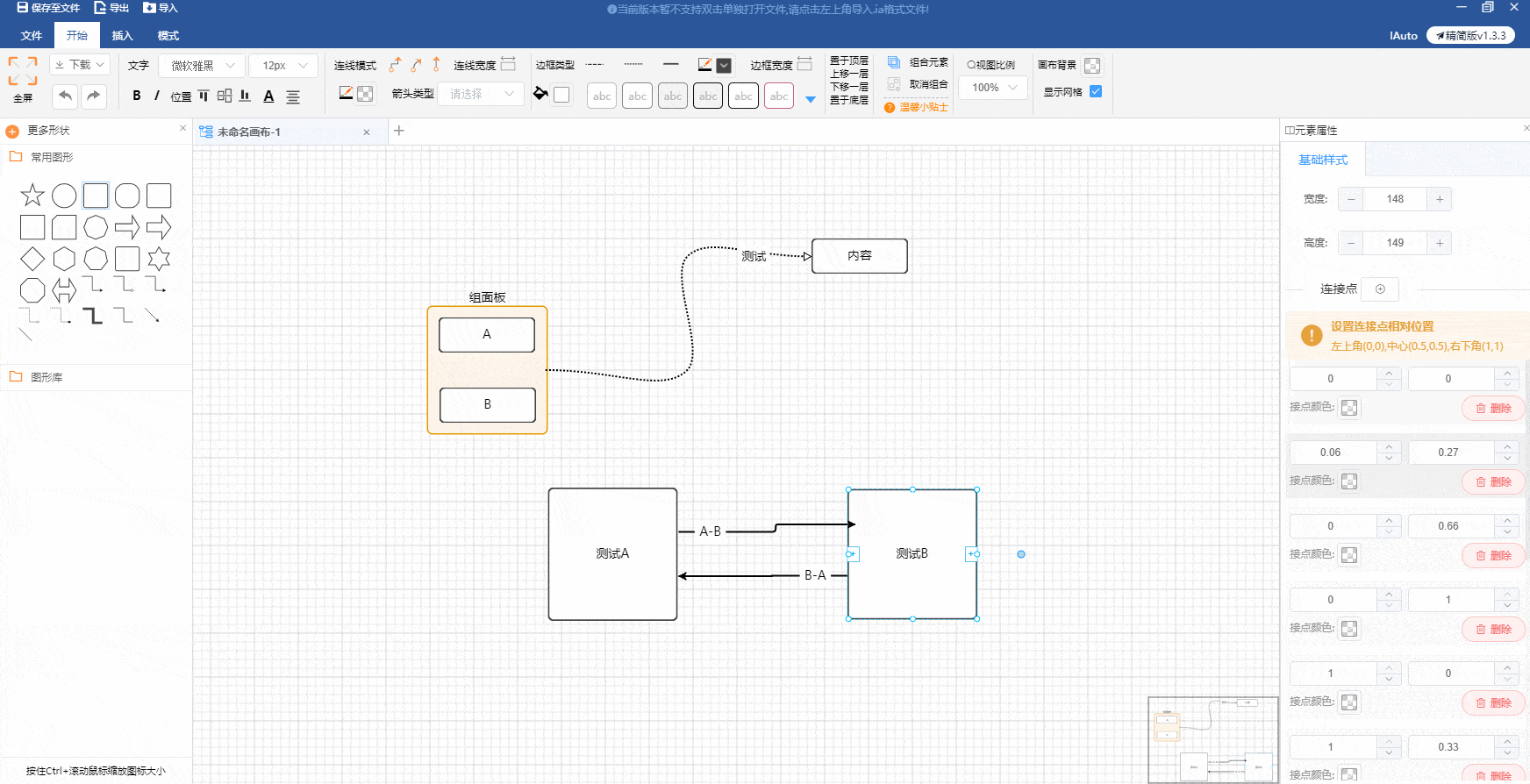1530x784 pixels.
Task: Toggle bold text formatting
Action: pyautogui.click(x=137, y=96)
